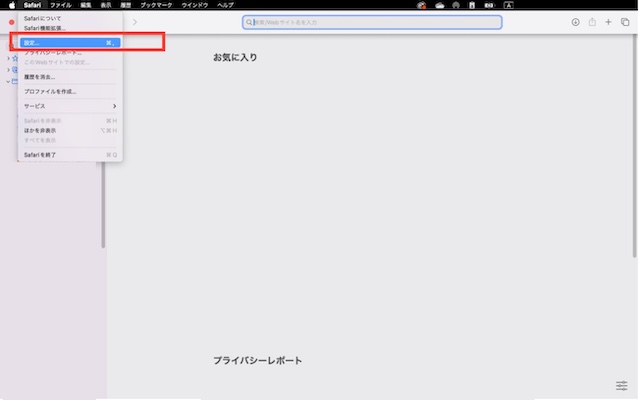This screenshot has width=640, height=400.
Task: Open the ブックマーク menu
Action: tap(156, 5)
